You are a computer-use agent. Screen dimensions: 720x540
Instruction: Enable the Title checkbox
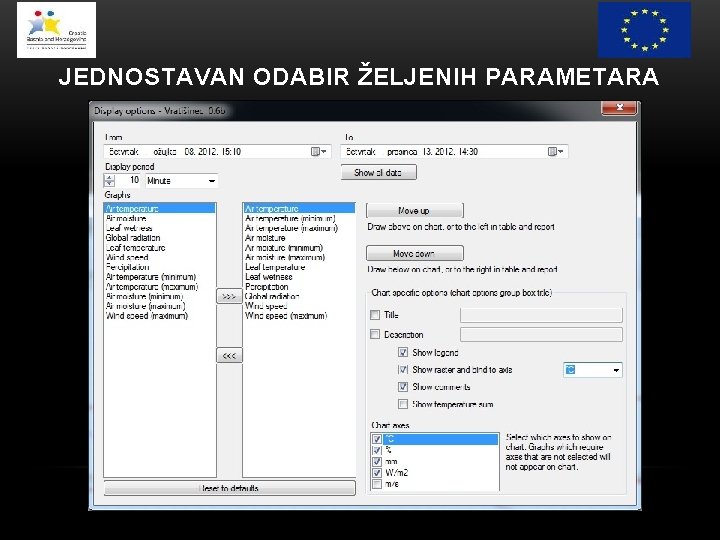375,315
